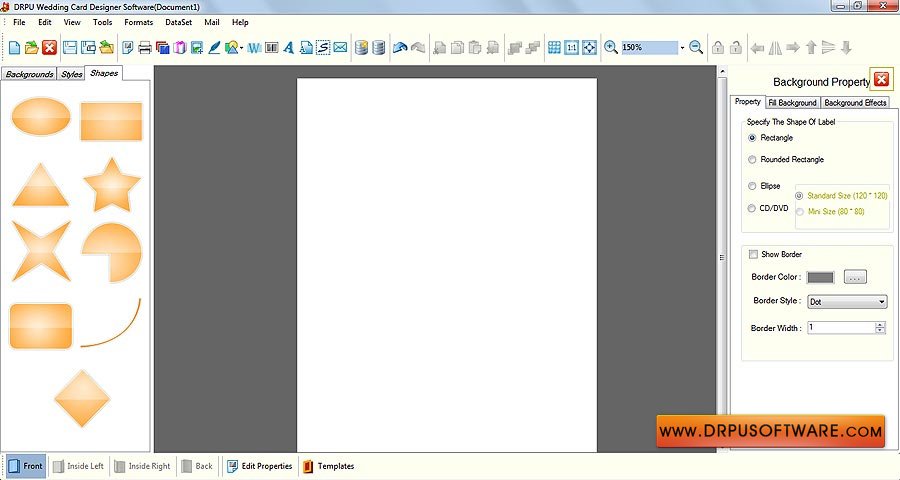Click the Signature S icon
Screen dimensions: 900x480
pos(324,48)
